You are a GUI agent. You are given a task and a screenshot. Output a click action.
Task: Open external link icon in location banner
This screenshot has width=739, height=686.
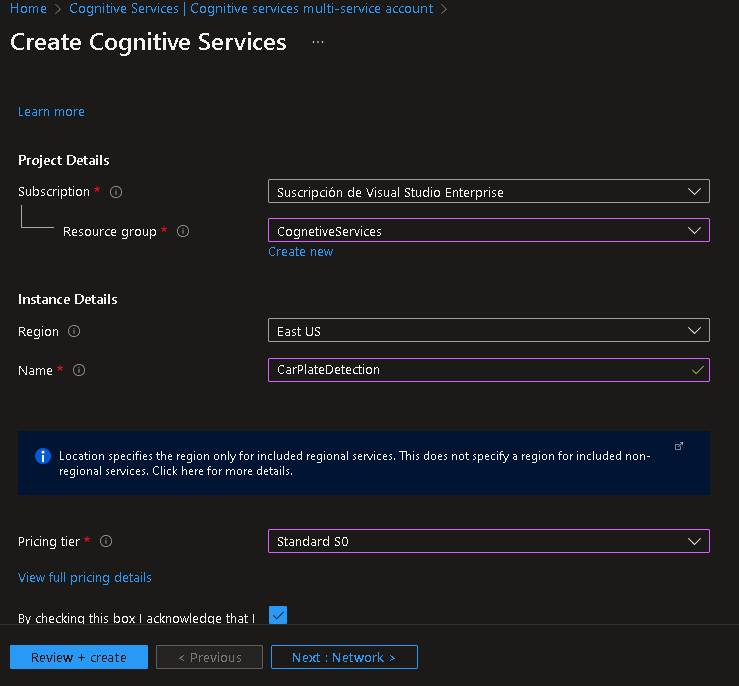[x=679, y=446]
